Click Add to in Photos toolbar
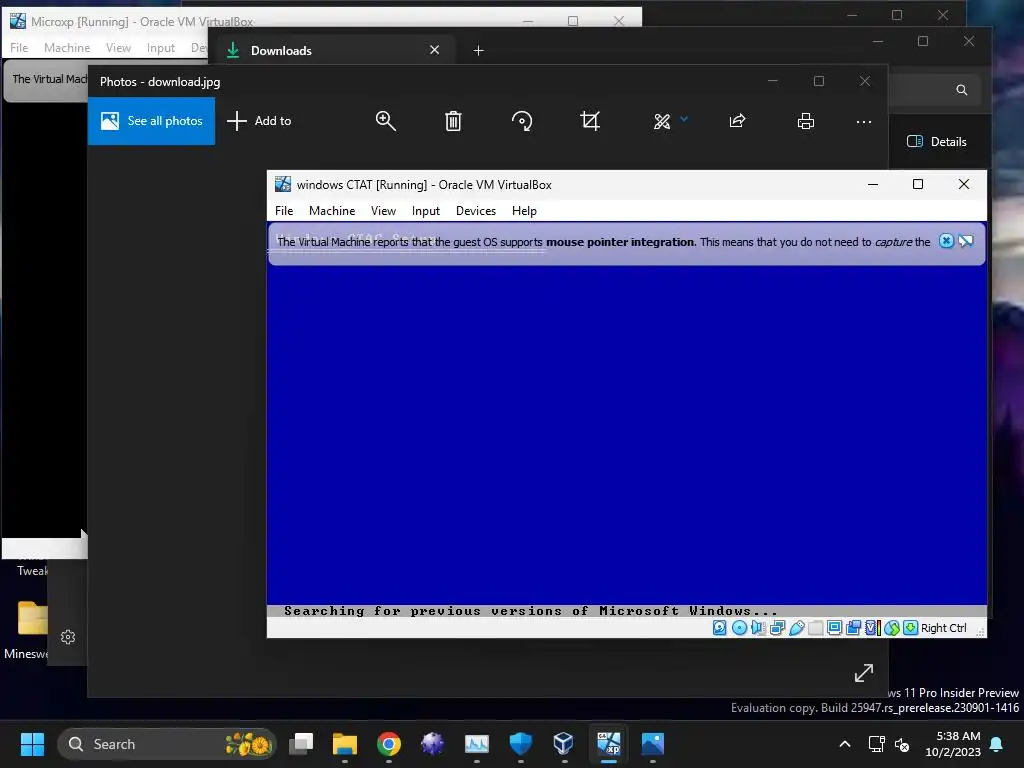 coord(259,121)
